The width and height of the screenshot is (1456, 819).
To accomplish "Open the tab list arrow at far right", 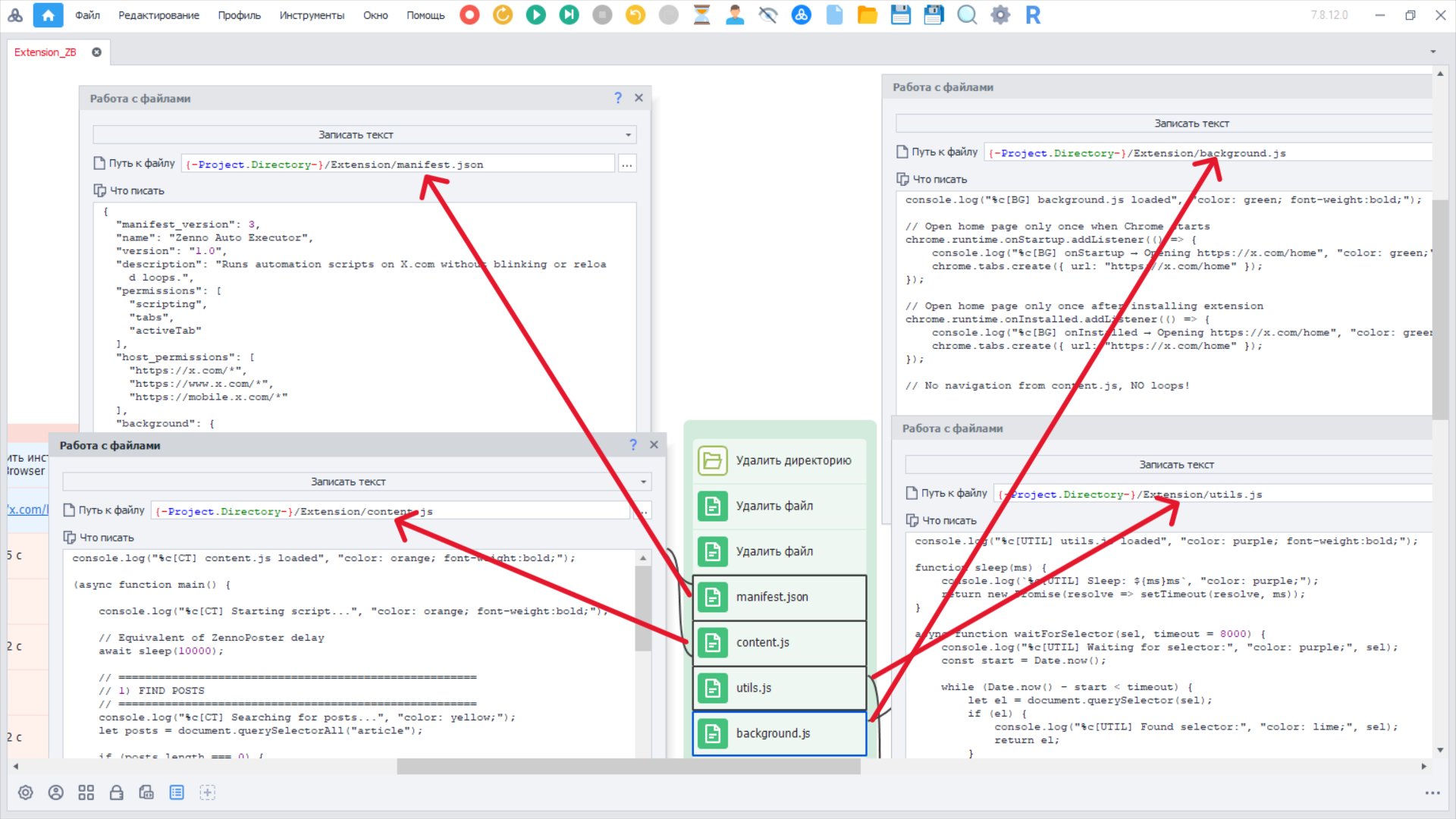I will [x=1432, y=52].
